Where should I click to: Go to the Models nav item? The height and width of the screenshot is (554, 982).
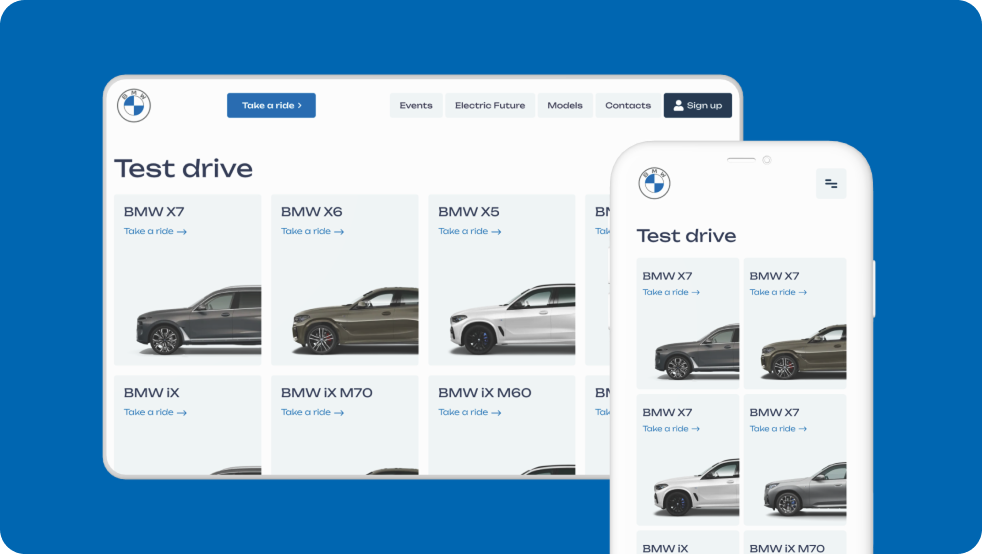click(x=565, y=106)
